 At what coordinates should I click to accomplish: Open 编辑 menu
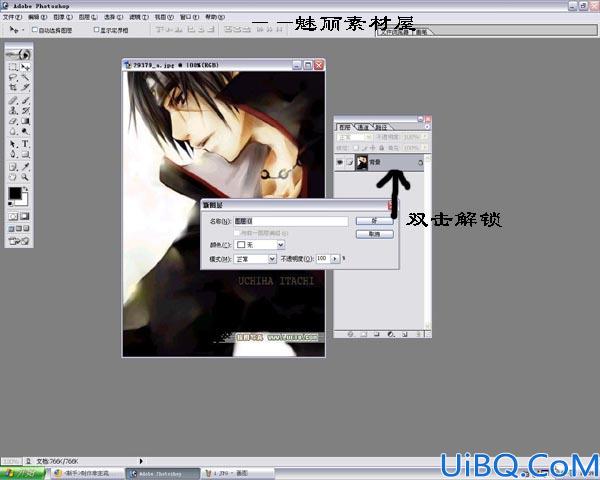point(38,17)
